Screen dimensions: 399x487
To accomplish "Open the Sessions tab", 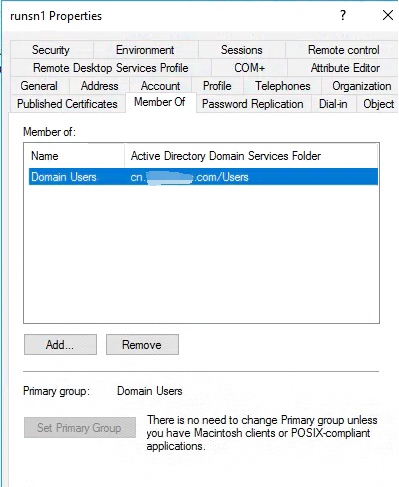I will point(241,50).
